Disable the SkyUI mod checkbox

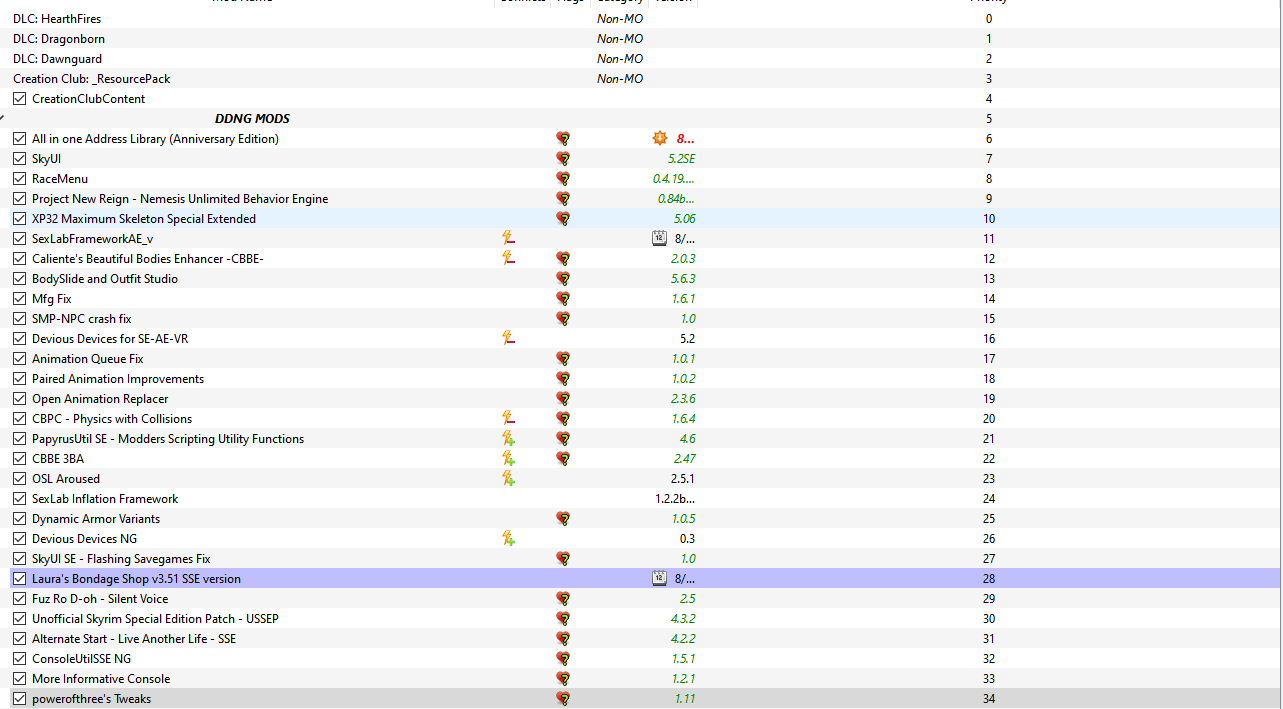[x=20, y=159]
